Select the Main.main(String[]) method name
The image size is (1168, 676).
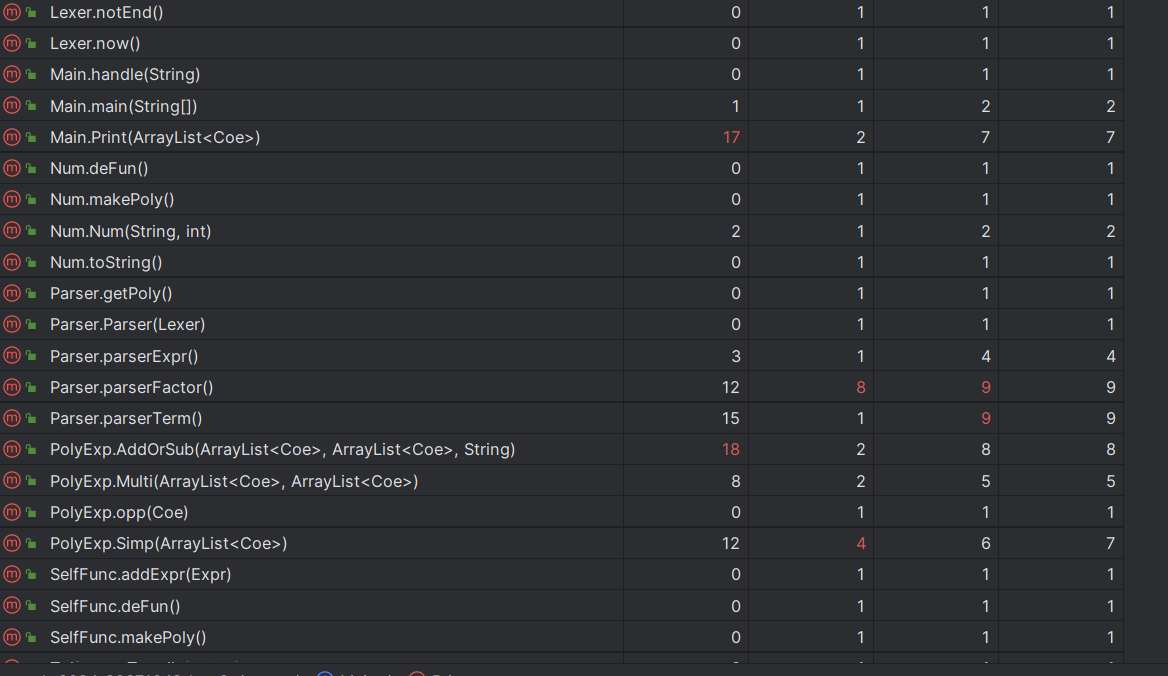[x=124, y=106]
